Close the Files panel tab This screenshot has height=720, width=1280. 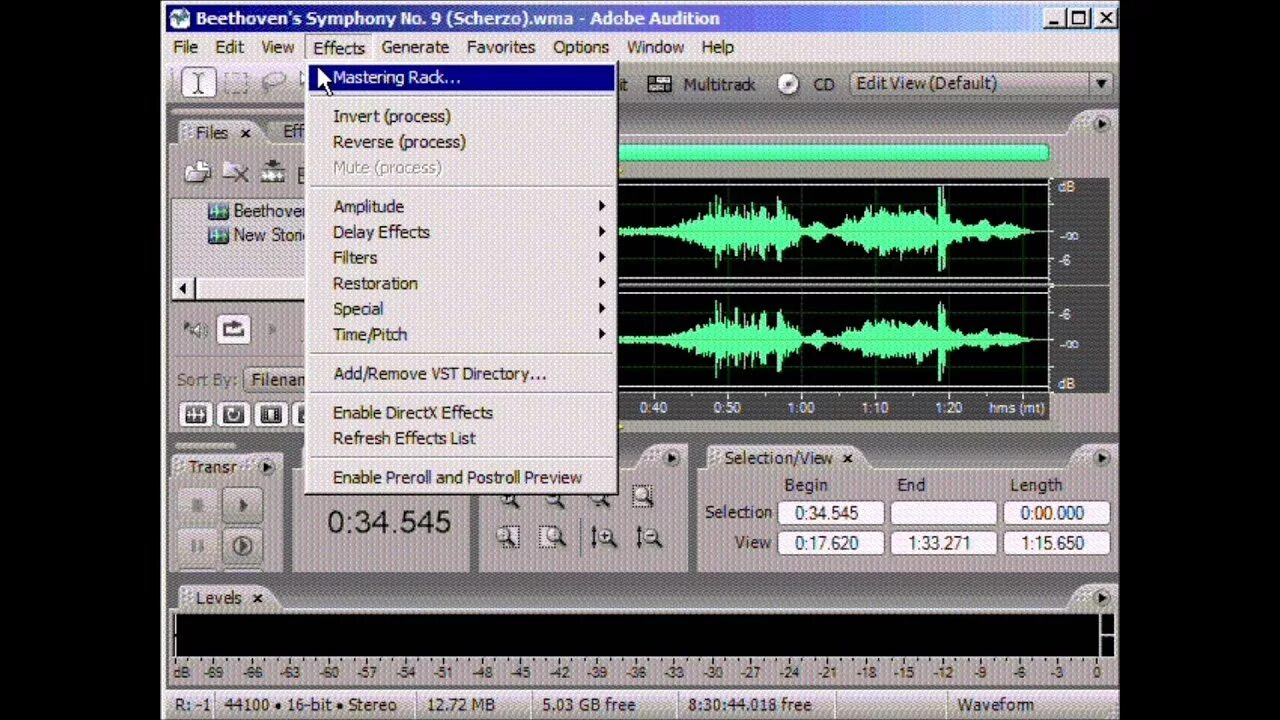click(245, 133)
